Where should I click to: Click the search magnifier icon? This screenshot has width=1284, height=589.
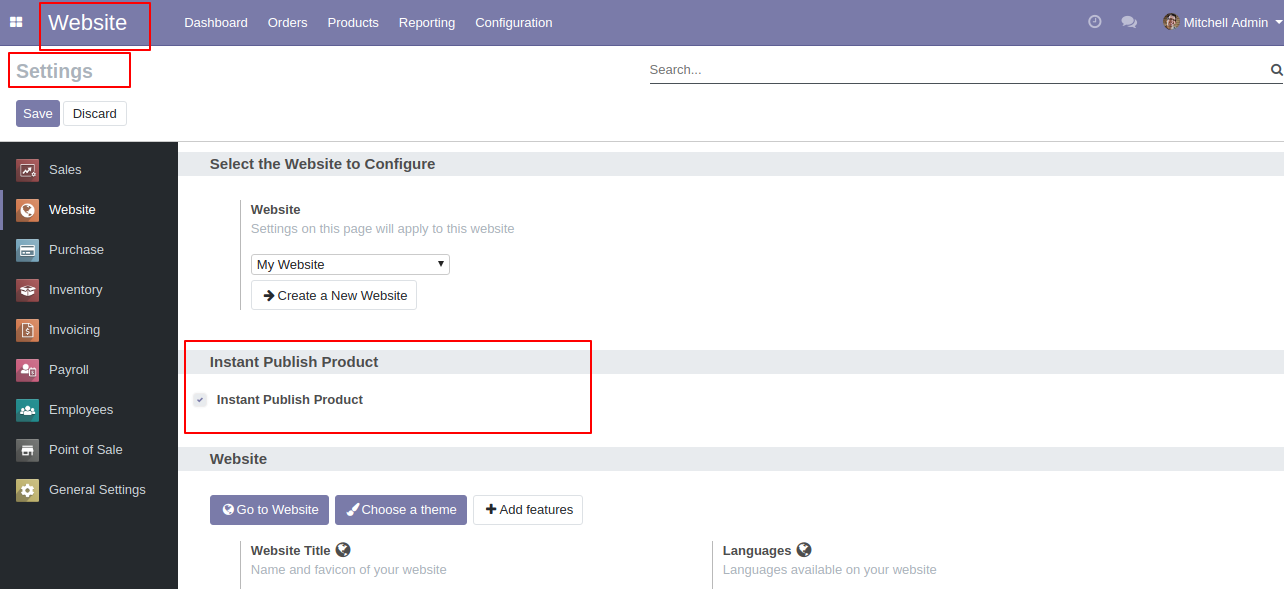click(1276, 70)
